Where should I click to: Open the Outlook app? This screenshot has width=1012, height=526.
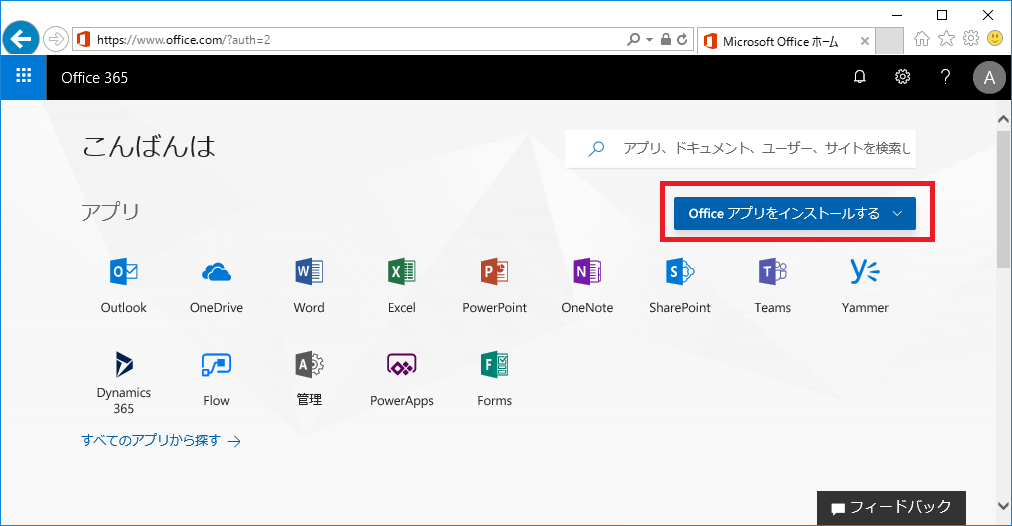click(x=123, y=285)
